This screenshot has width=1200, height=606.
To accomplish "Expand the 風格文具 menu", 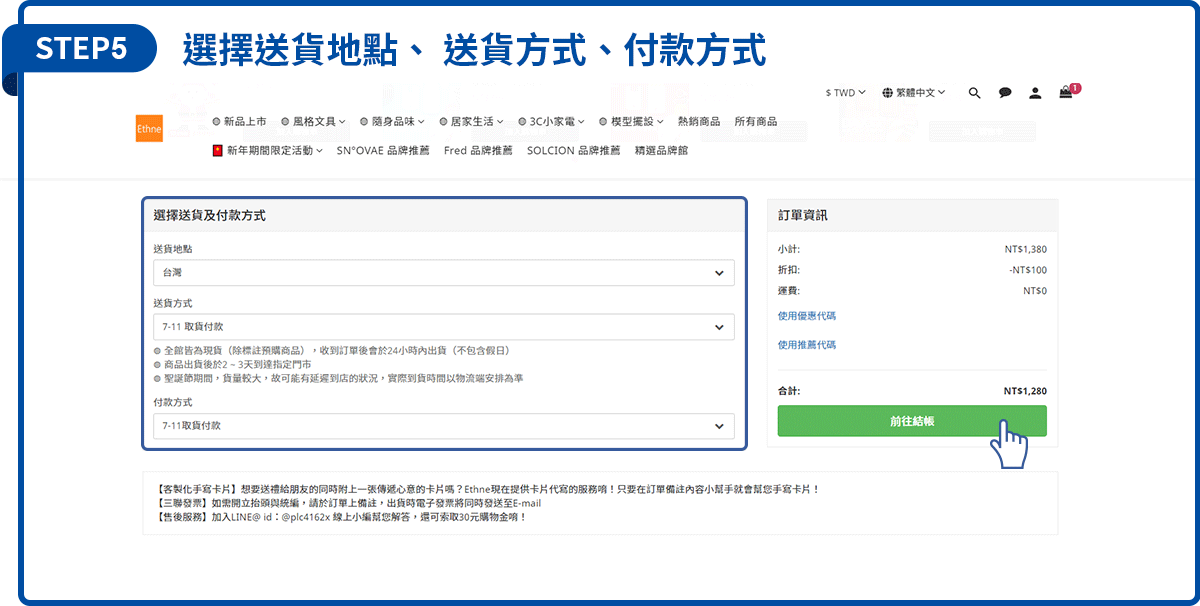I will [x=313, y=122].
